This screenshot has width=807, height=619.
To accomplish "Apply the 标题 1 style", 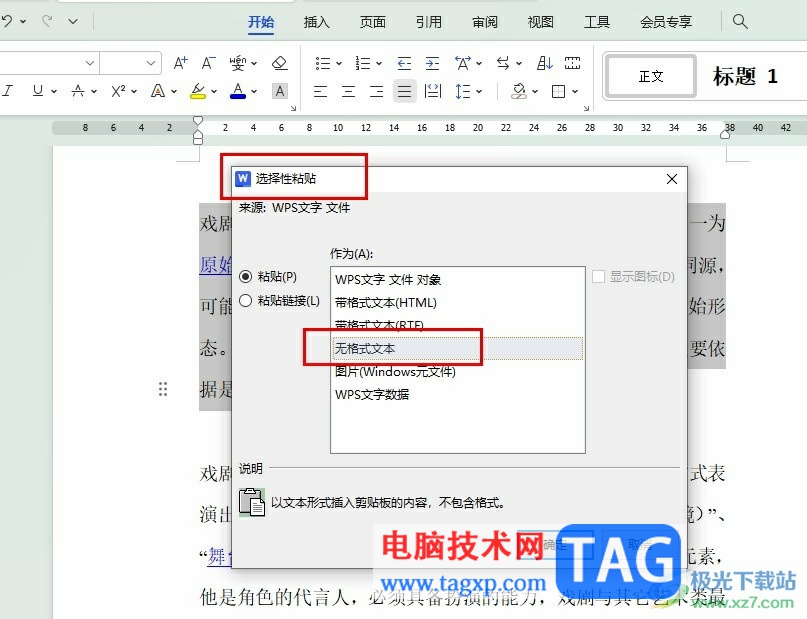I will click(745, 77).
